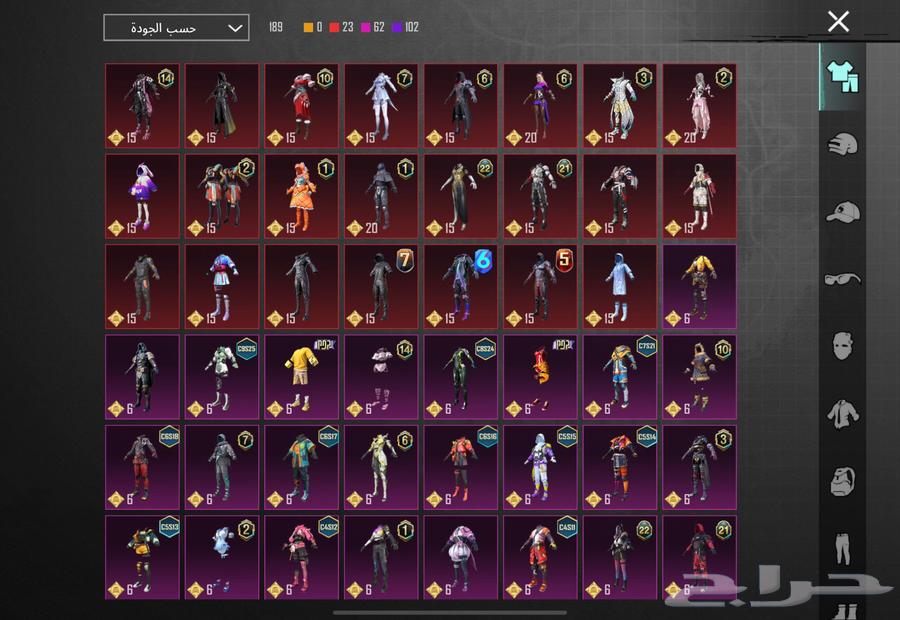Open the jacket tops category
The image size is (900, 620).
point(842,413)
